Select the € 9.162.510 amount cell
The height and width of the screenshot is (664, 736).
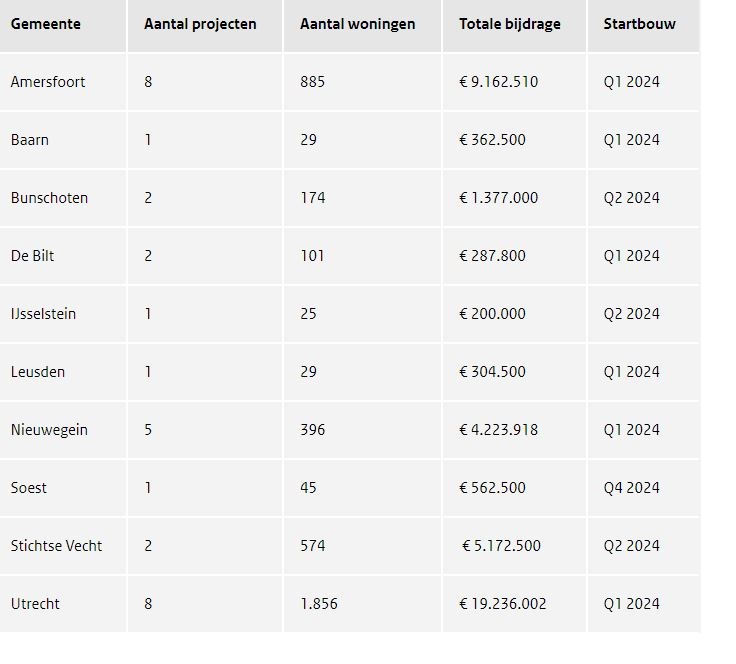(x=499, y=82)
